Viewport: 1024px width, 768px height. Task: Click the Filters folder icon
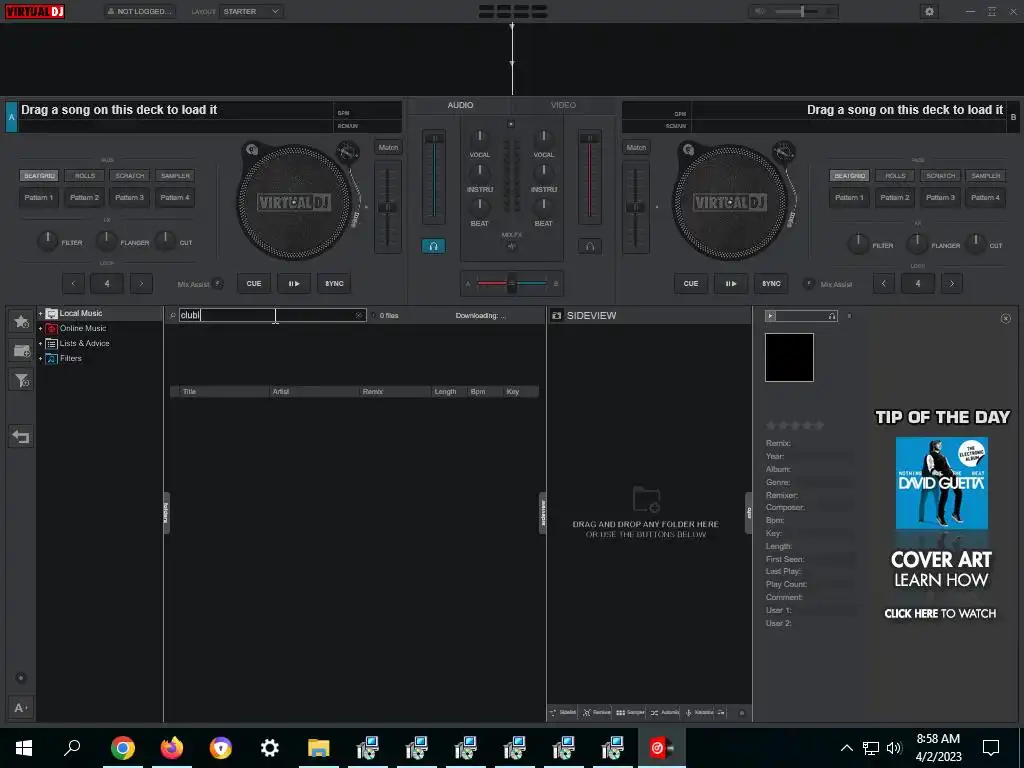pos(52,359)
